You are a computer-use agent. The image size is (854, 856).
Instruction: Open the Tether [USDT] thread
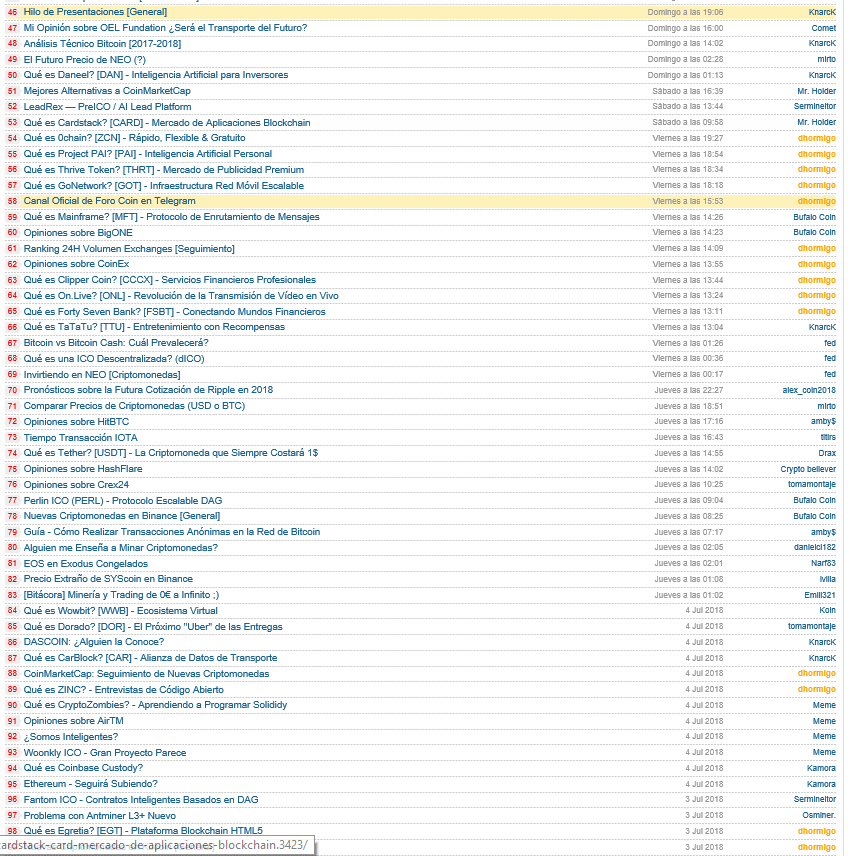(x=170, y=453)
